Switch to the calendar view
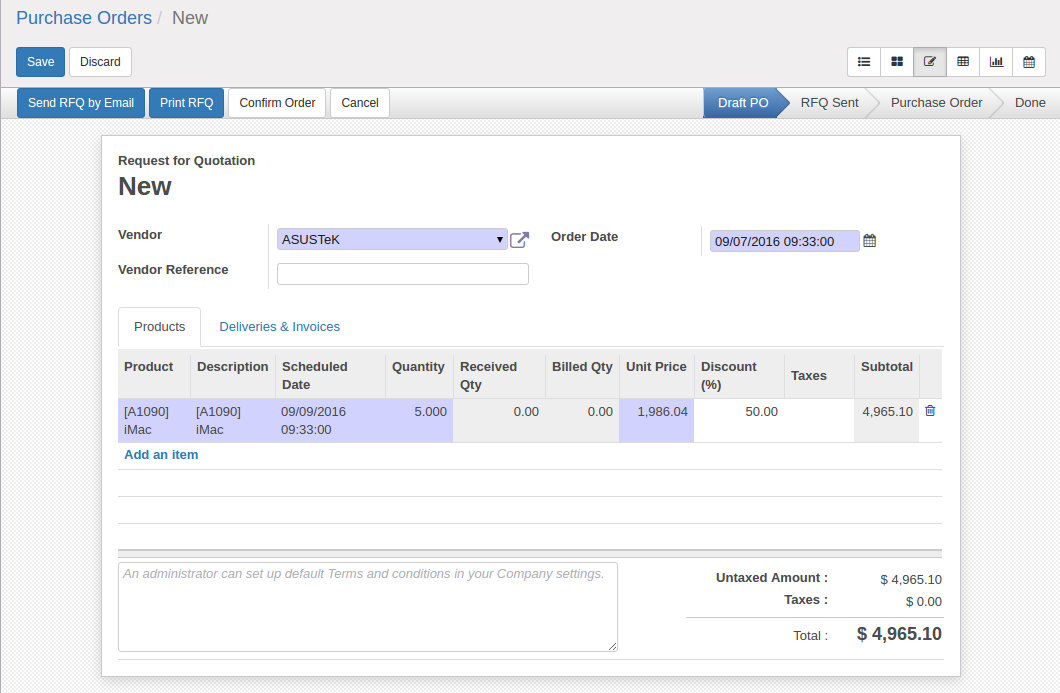Viewport: 1060px width, 693px height. (1029, 61)
